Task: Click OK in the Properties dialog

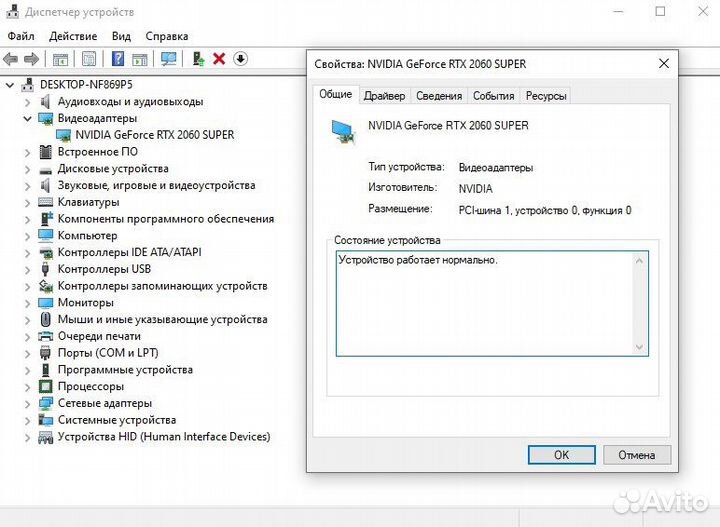Action: pyautogui.click(x=562, y=455)
